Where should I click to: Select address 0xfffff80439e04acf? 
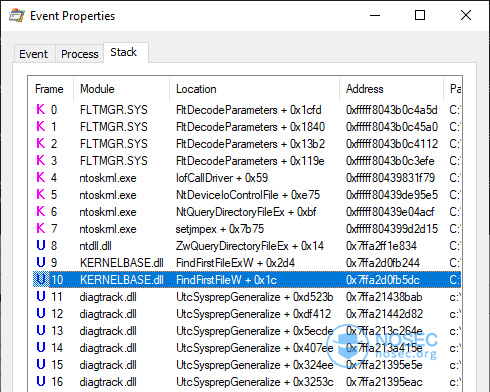(x=390, y=212)
